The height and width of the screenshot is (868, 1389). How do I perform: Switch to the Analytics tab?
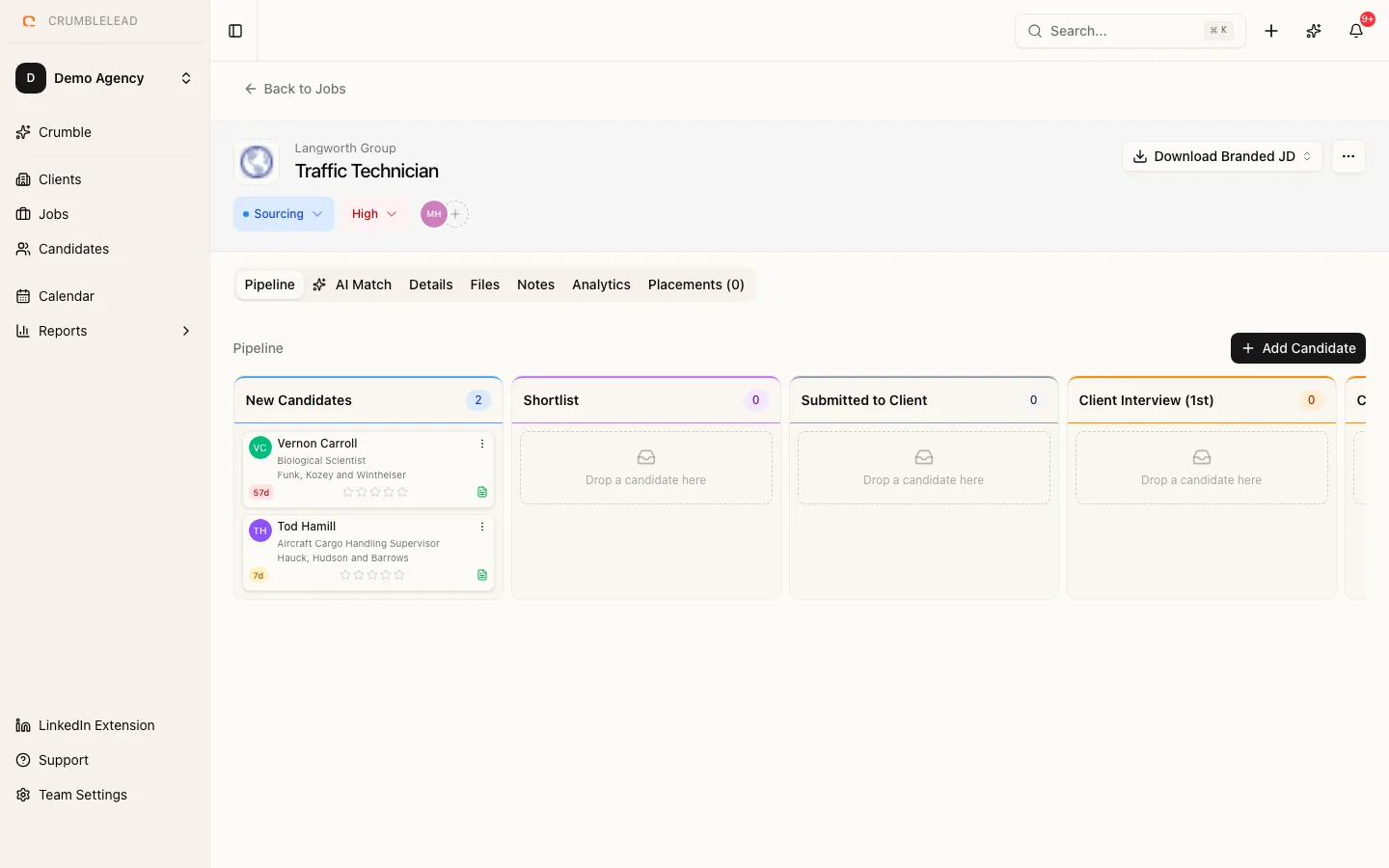(x=601, y=285)
